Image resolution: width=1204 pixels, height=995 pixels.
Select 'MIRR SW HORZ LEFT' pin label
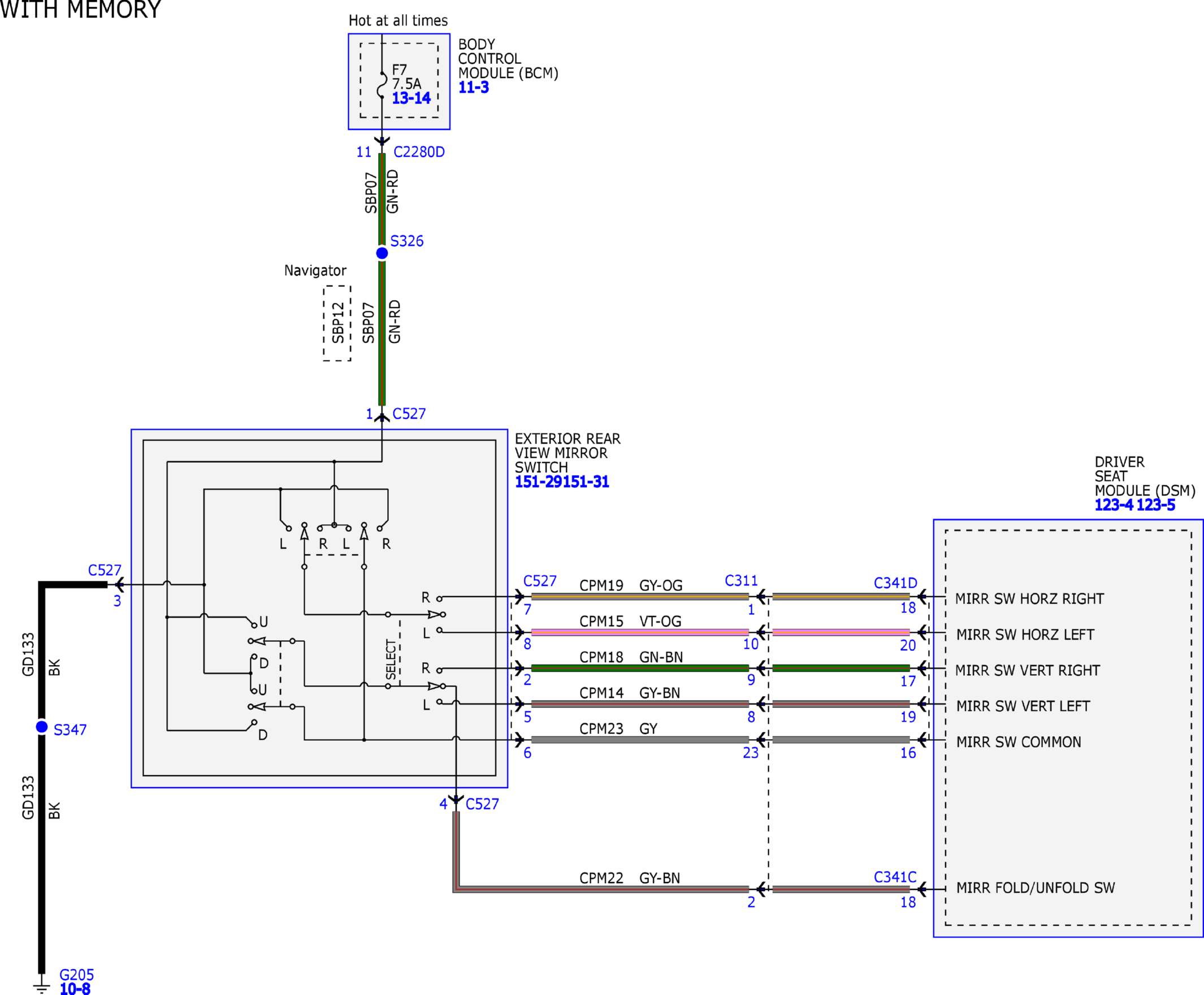[1025, 635]
